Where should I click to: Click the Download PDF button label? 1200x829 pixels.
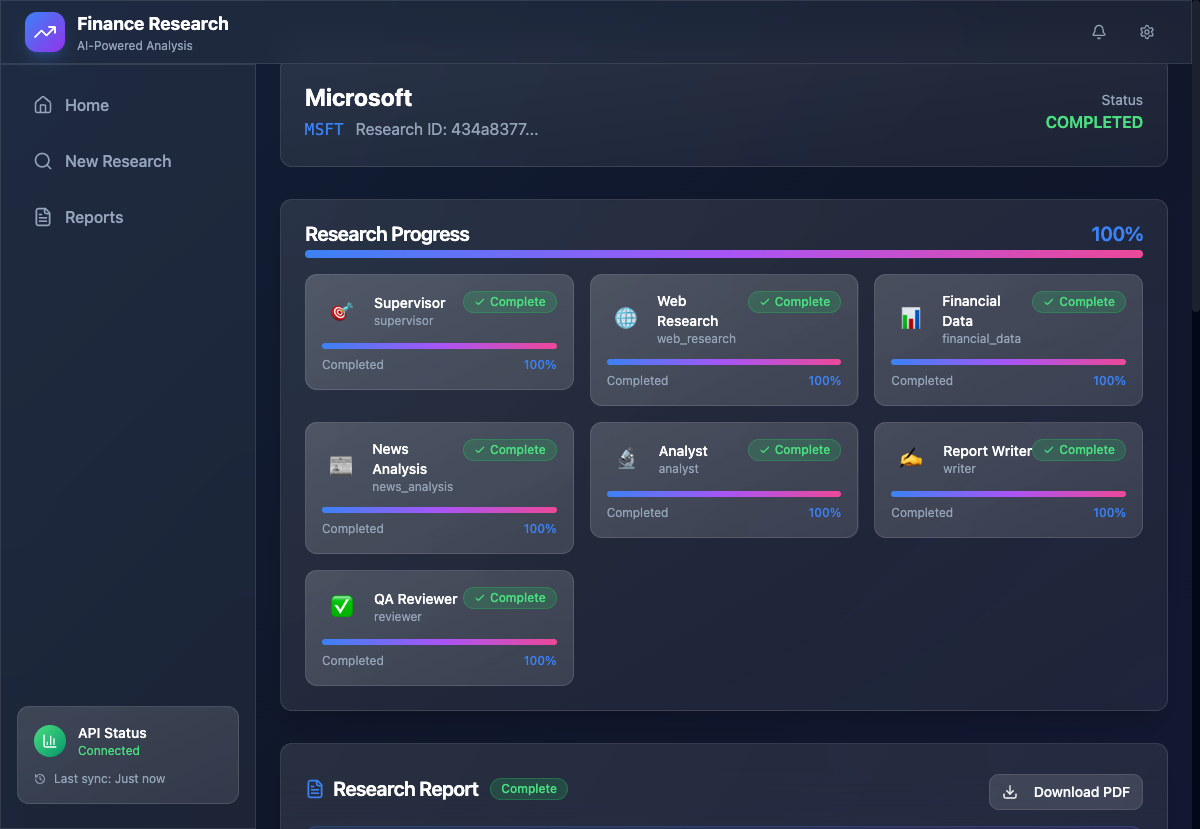click(x=1082, y=792)
